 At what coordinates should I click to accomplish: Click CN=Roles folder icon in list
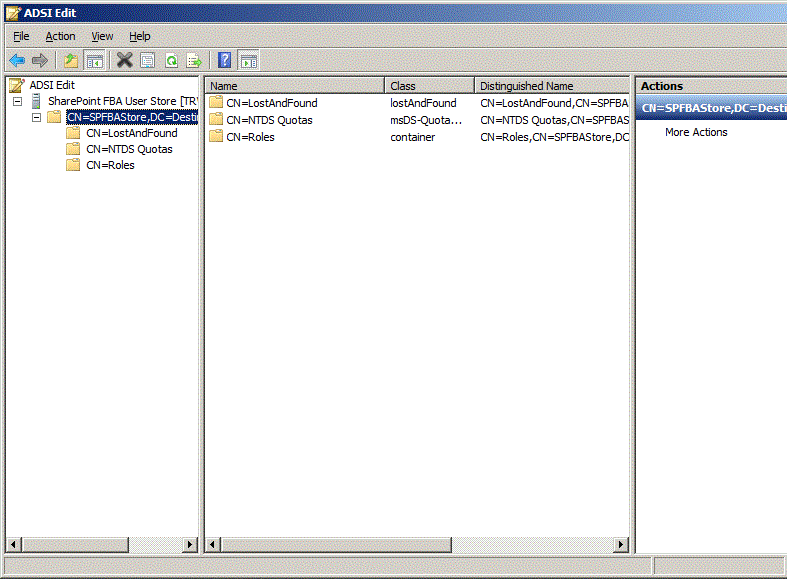[216, 136]
